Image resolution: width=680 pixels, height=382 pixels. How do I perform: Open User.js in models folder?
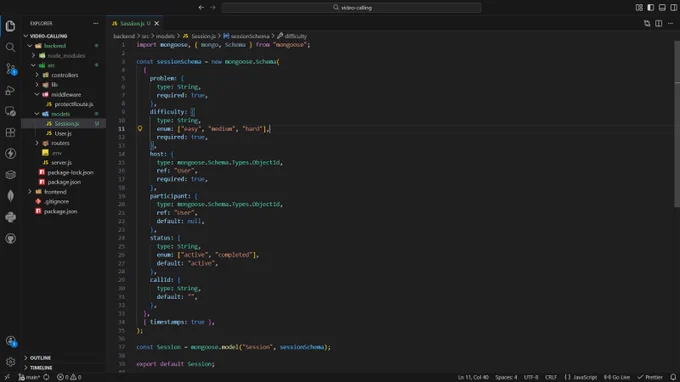tap(63, 134)
